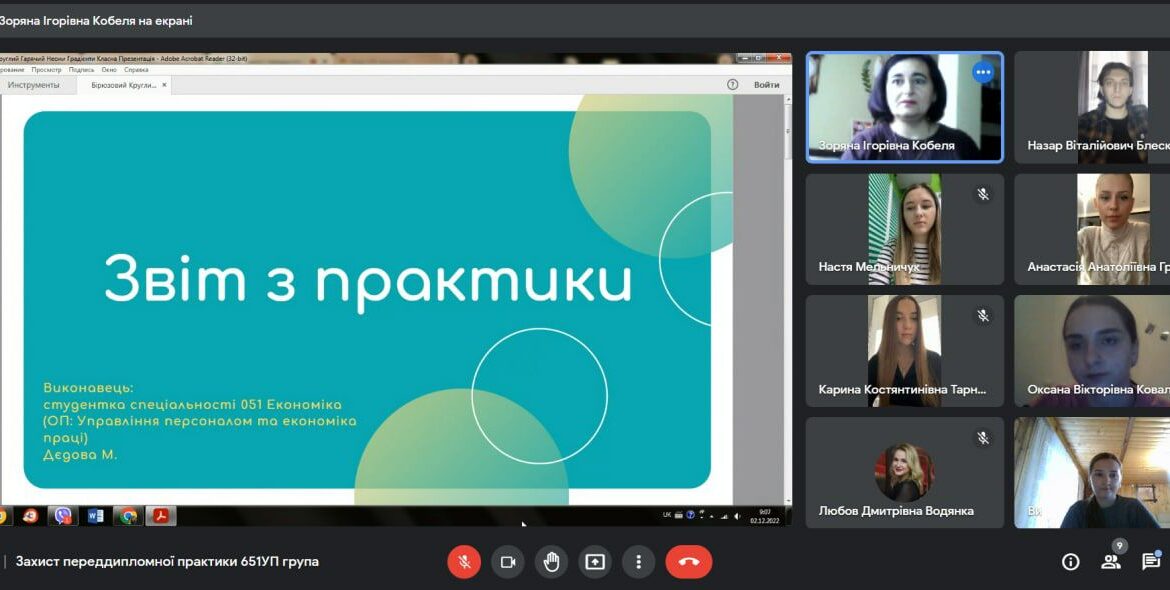Open meeting details info icon

[x=1071, y=562]
